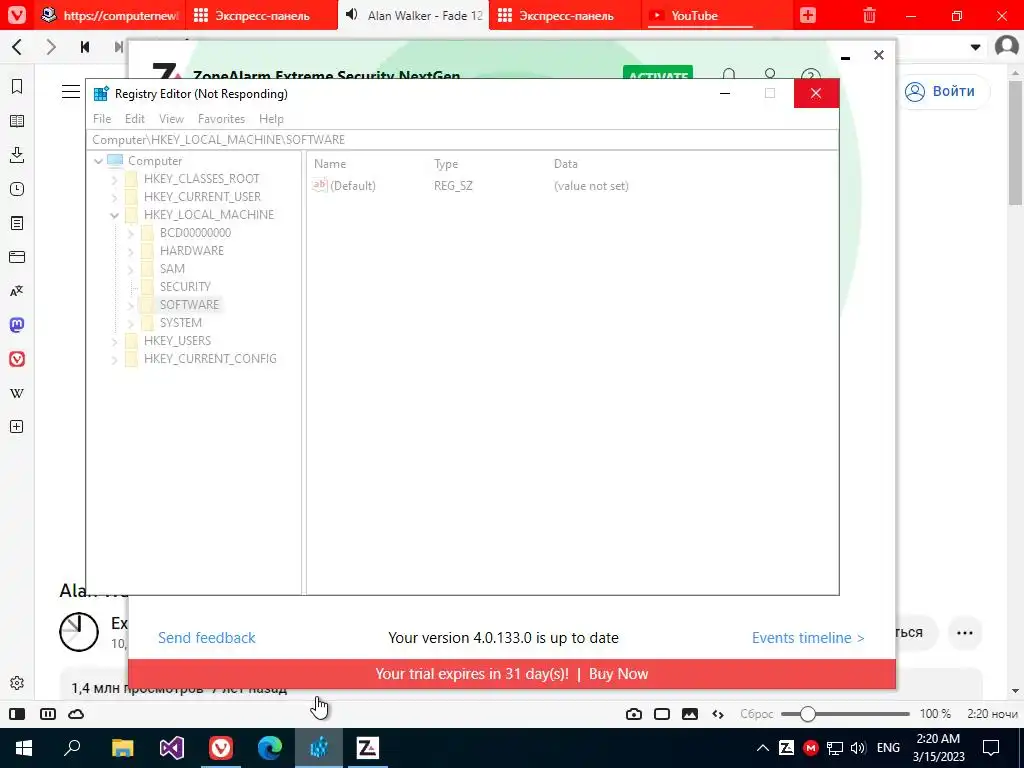Switch to computernews tab
The width and height of the screenshot is (1024, 768).
[110, 15]
